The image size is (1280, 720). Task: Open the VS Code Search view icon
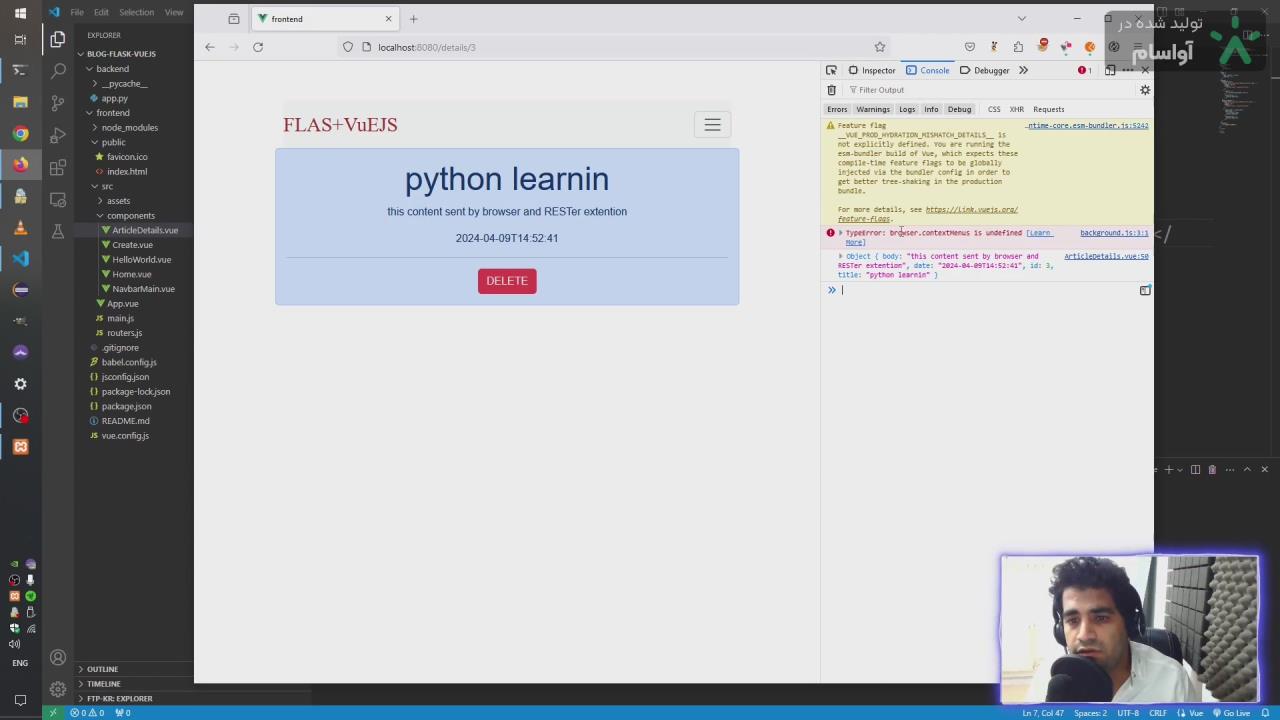click(58, 71)
